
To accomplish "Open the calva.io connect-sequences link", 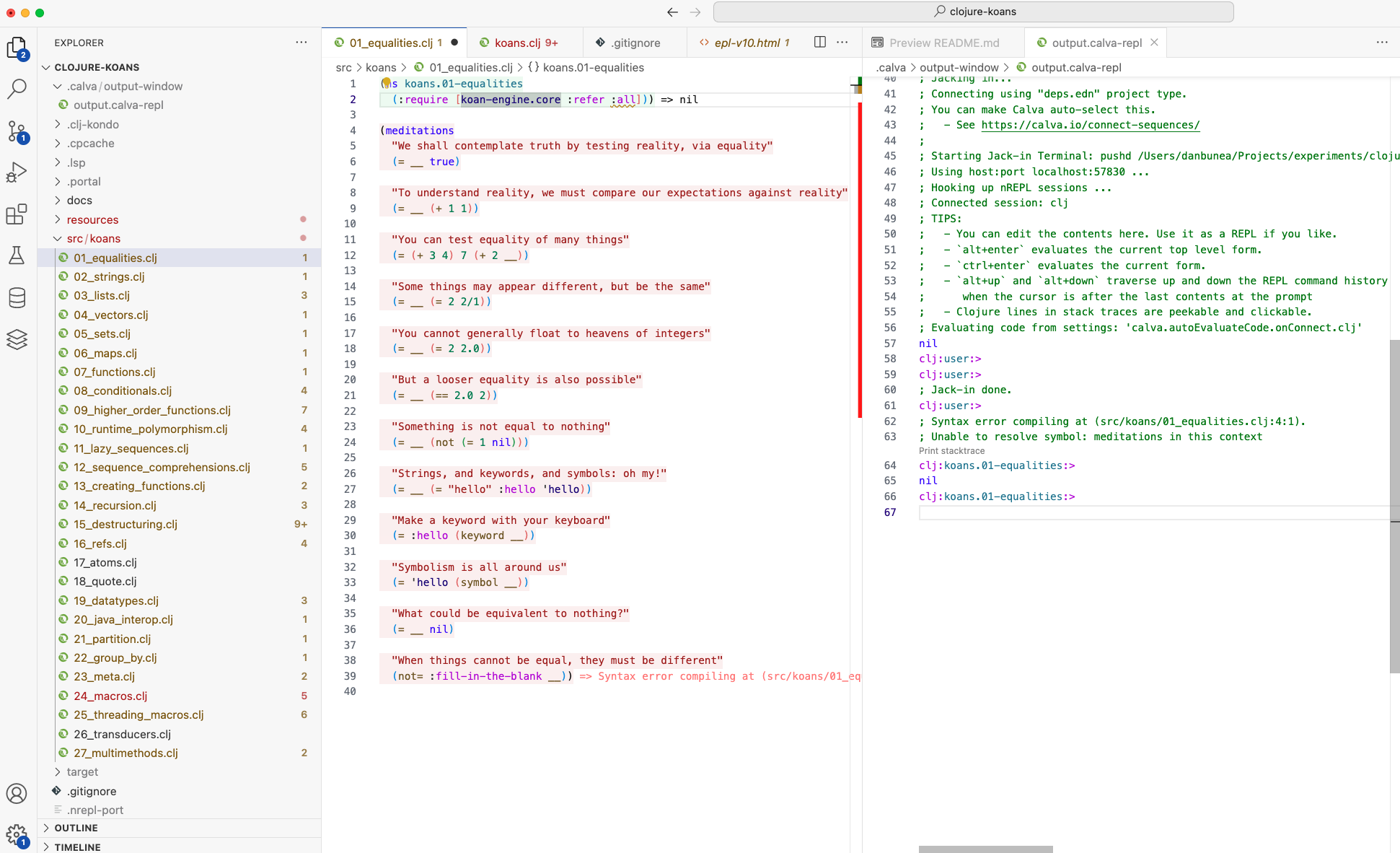I will (1090, 125).
